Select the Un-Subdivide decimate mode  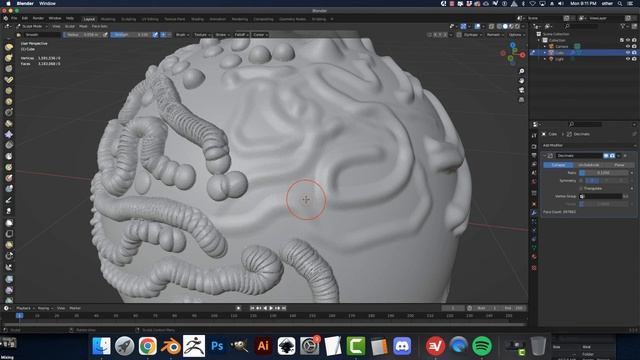click(x=589, y=164)
